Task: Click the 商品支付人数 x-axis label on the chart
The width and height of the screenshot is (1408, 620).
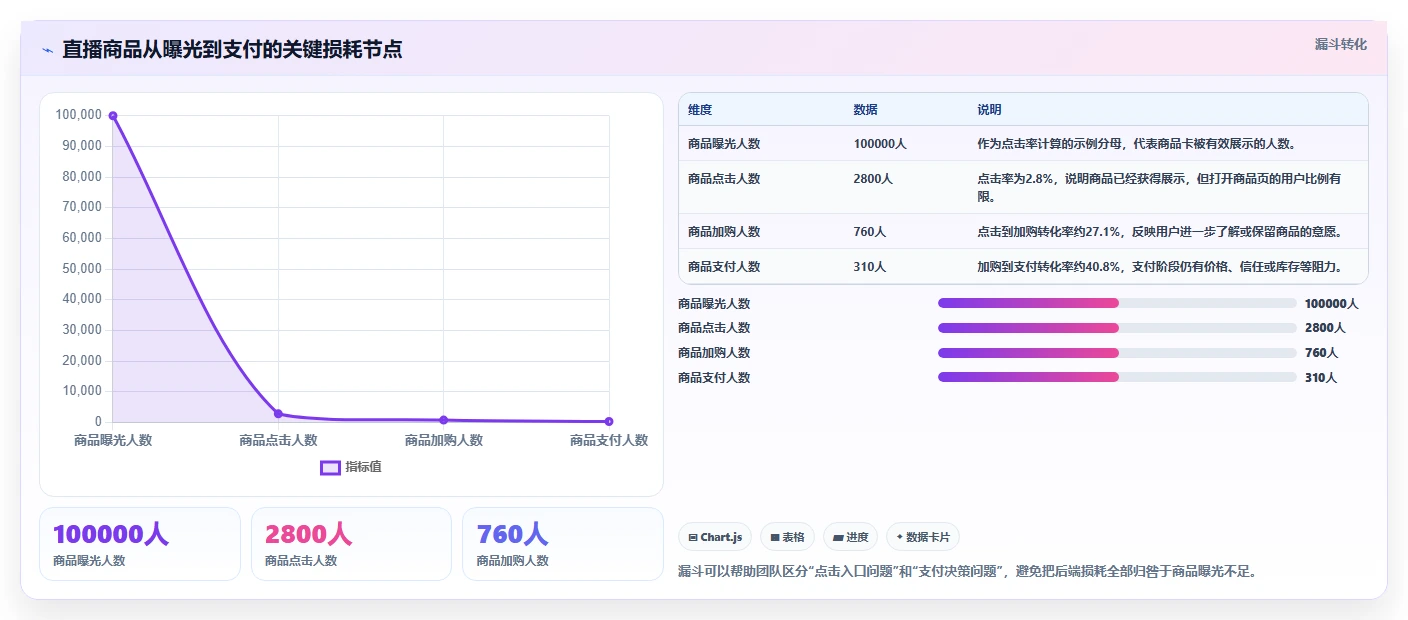Action: [609, 440]
